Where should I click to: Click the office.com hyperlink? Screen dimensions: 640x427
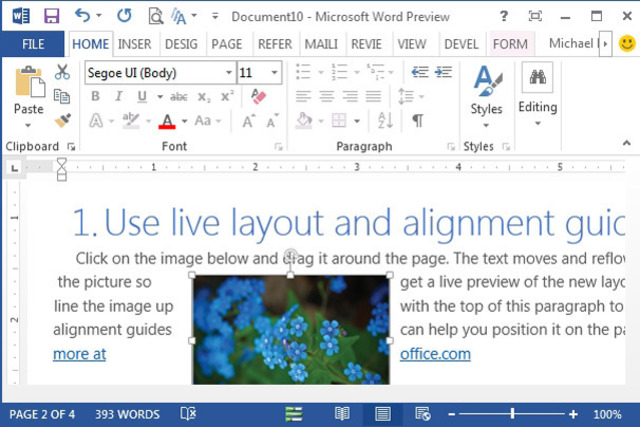(435, 354)
